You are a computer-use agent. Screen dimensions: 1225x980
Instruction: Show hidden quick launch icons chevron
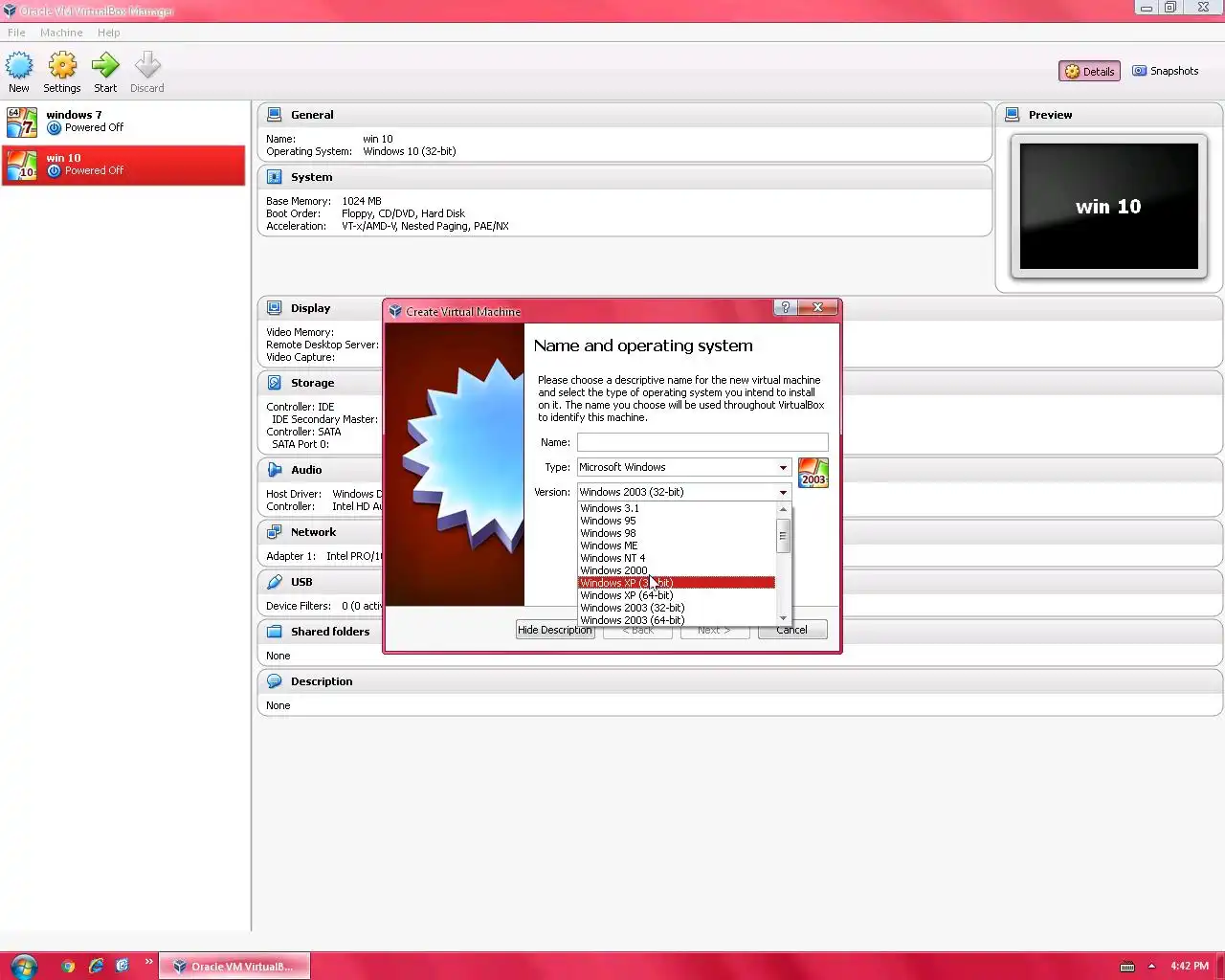point(149,962)
